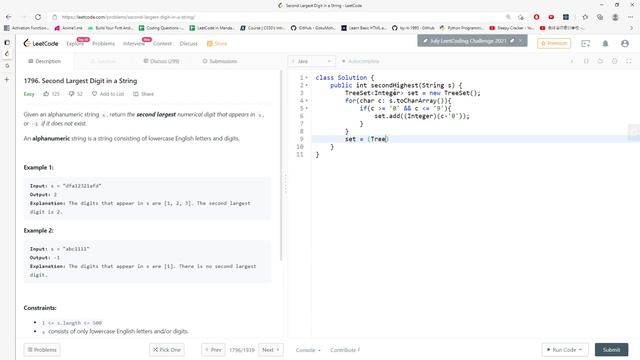Switch to the Description tab
The width and height of the screenshot is (640, 360).
click(44, 61)
